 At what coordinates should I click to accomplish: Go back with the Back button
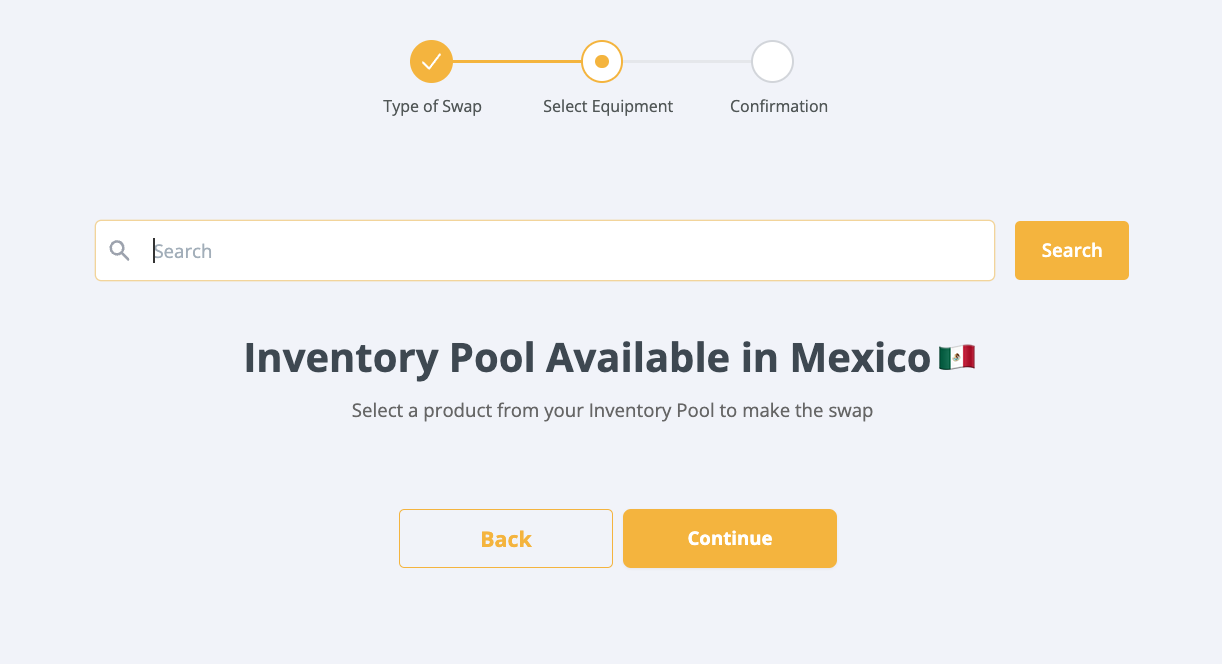[506, 539]
